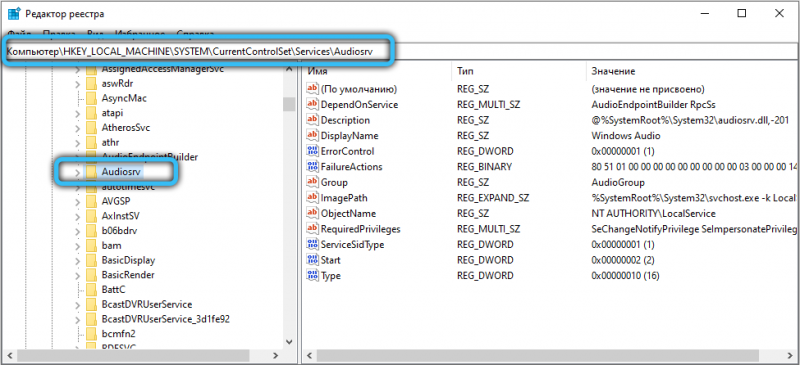Click the tree pane vertical scrollbar thumb

pos(289,104)
